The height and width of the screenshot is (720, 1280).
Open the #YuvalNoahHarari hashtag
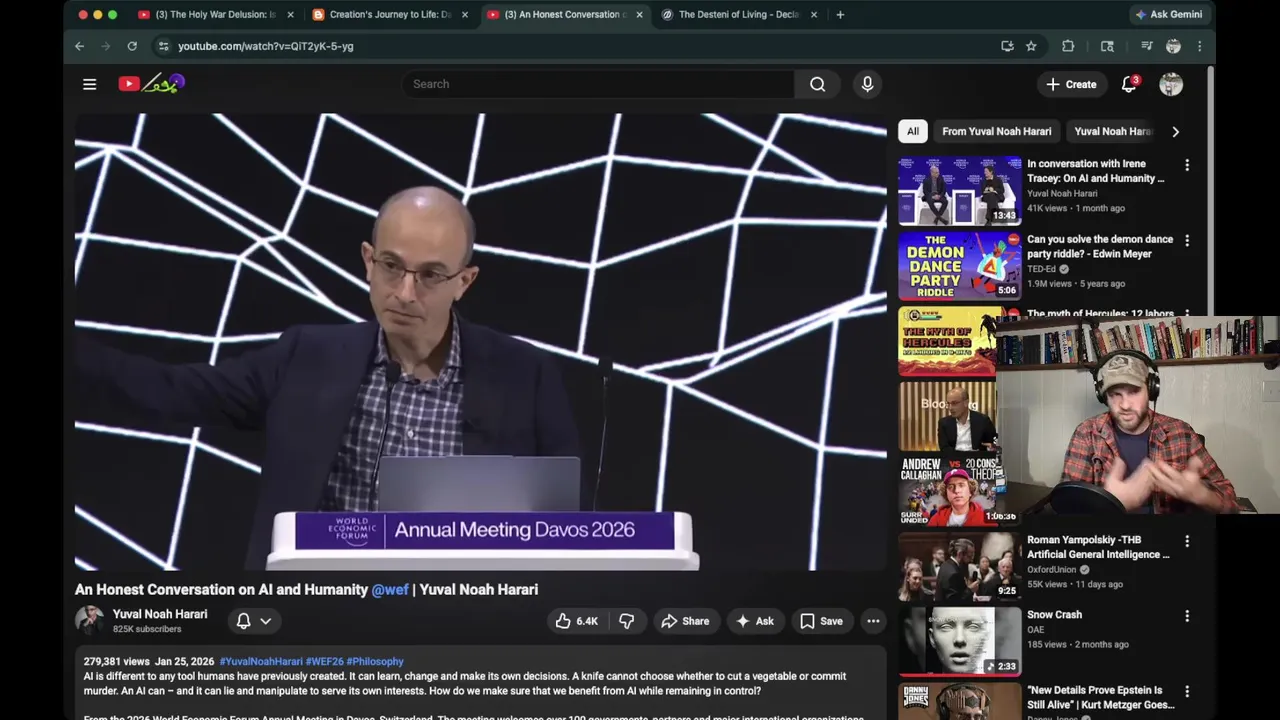[261, 661]
